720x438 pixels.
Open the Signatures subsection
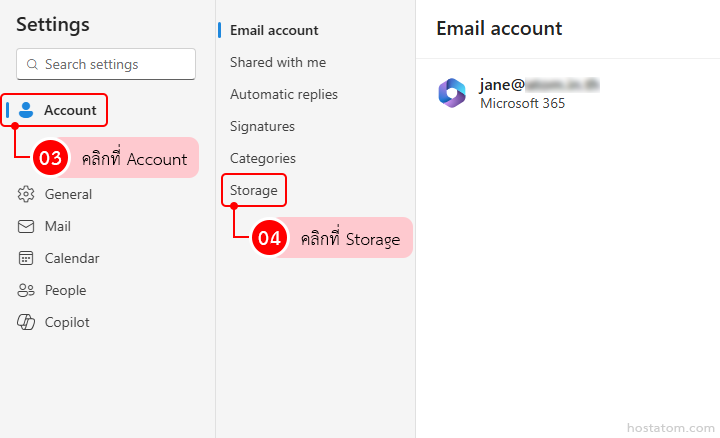(262, 126)
